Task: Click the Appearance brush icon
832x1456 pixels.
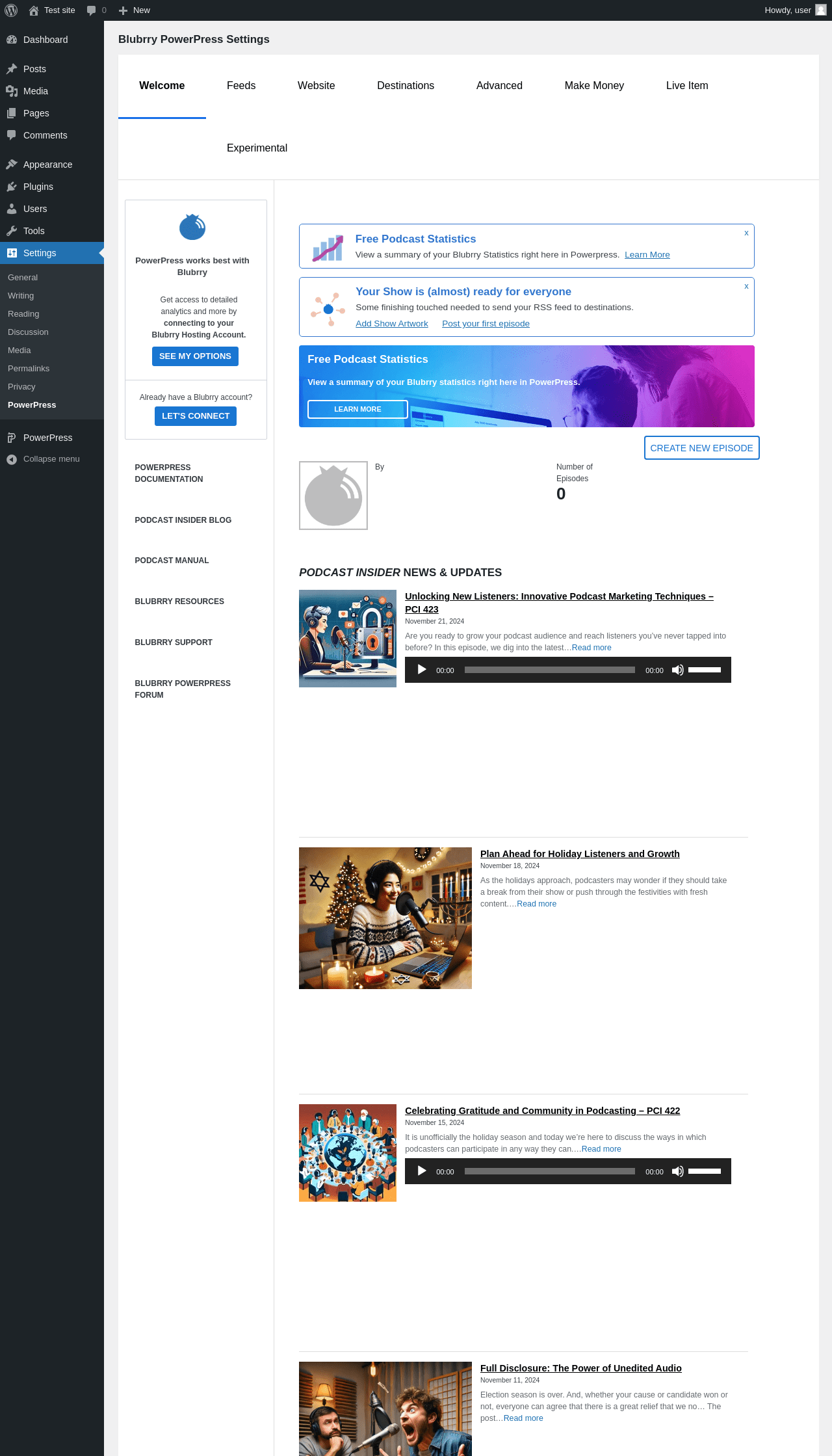Action: (x=12, y=165)
